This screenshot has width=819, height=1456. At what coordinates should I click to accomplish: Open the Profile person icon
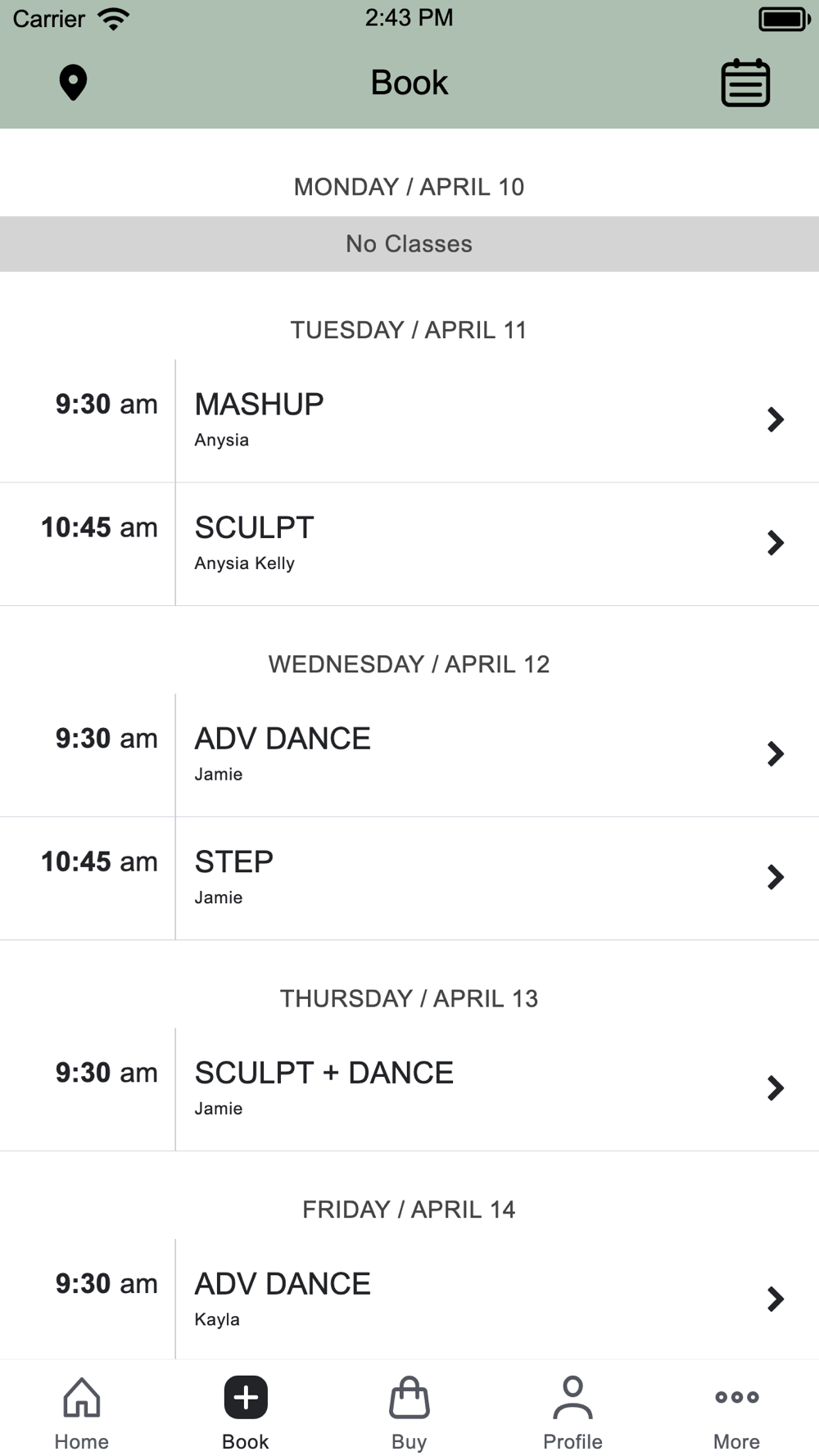(x=572, y=1397)
